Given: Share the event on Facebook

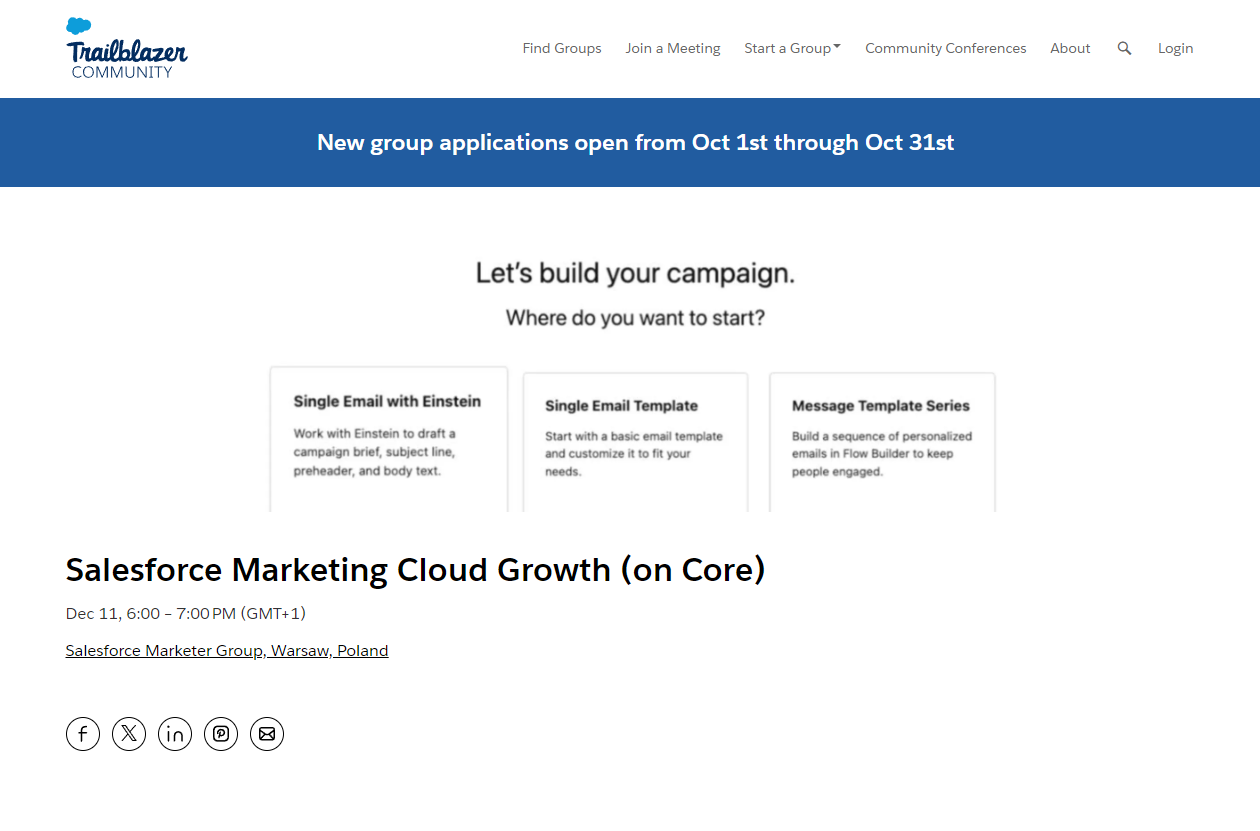Looking at the screenshot, I should pyautogui.click(x=83, y=734).
